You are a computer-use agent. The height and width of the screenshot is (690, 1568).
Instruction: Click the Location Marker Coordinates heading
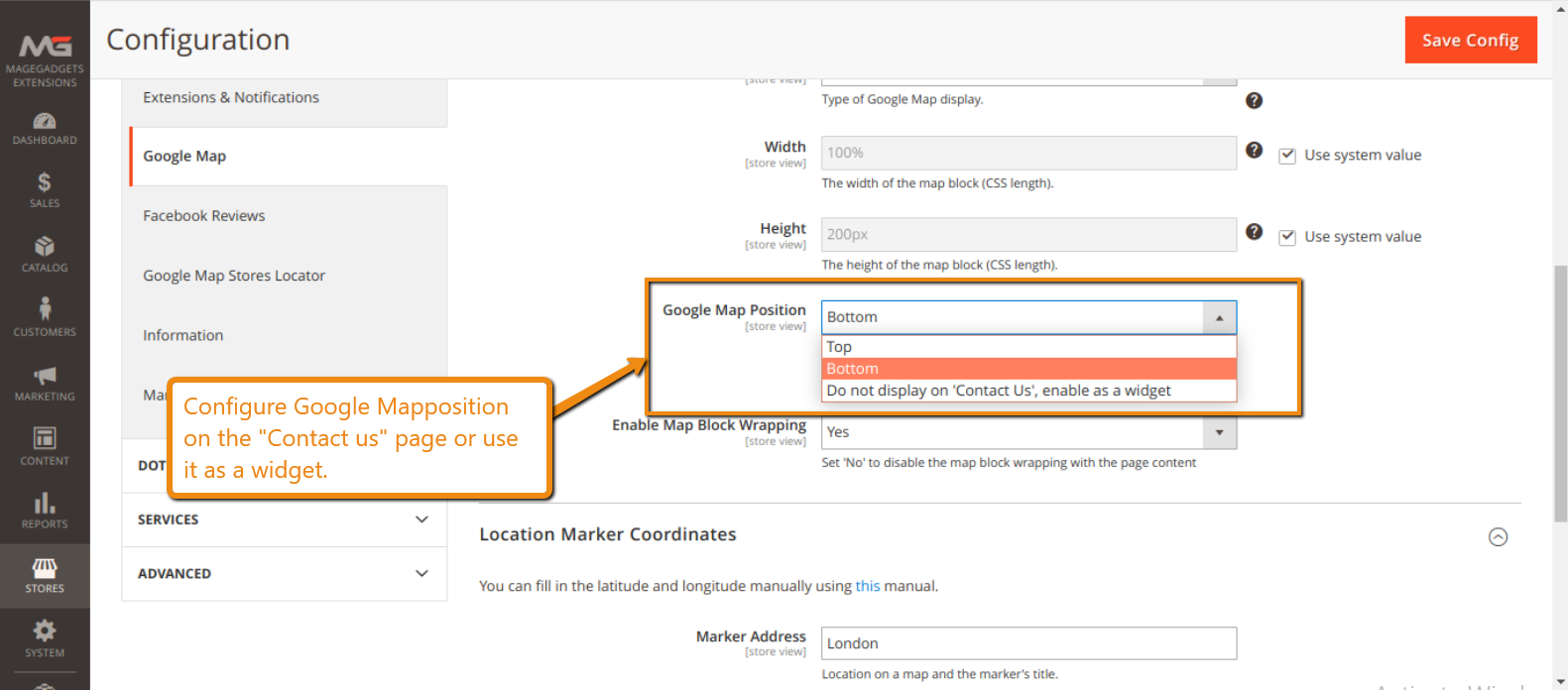(x=608, y=534)
